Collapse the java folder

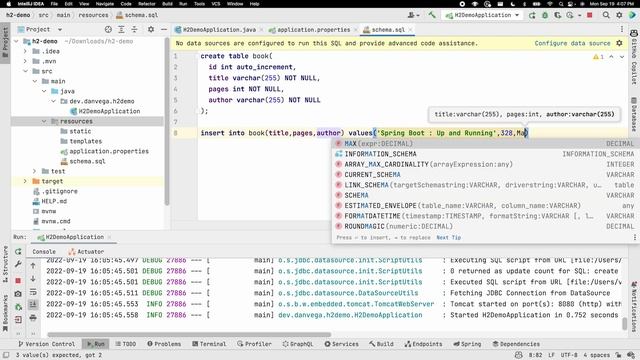tap(44, 91)
